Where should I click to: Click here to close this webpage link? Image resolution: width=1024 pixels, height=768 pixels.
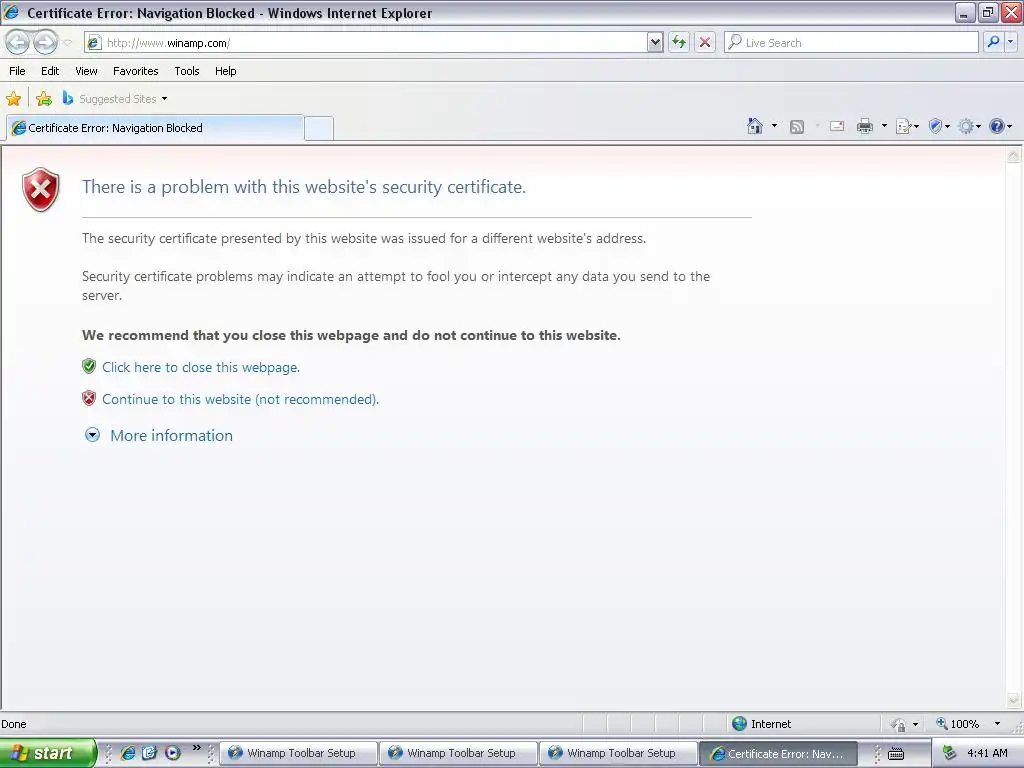(x=200, y=367)
